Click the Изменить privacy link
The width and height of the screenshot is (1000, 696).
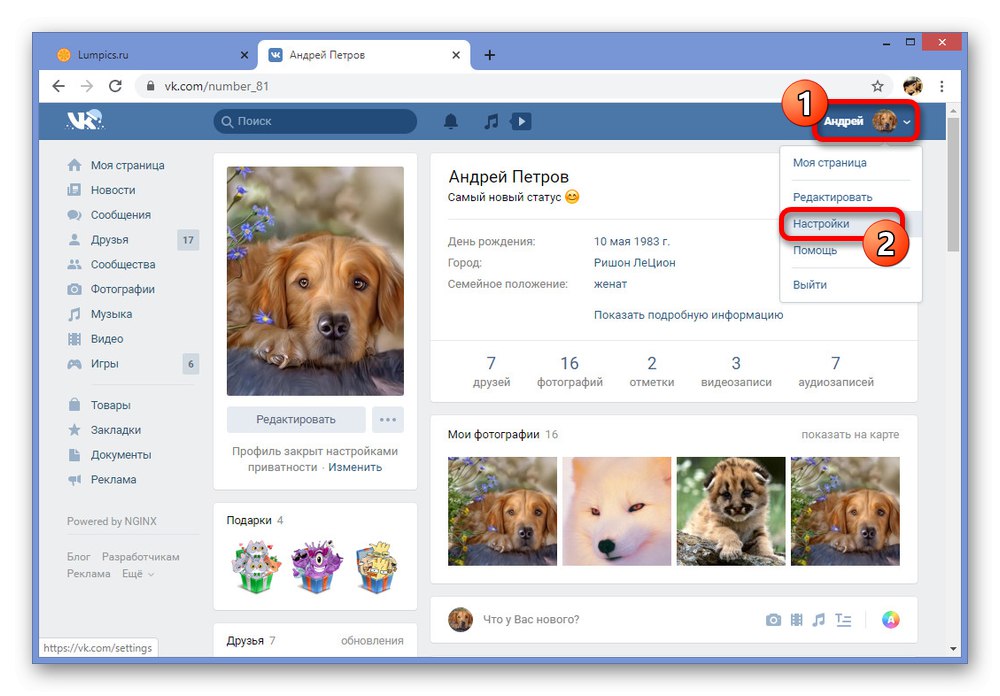(x=355, y=467)
